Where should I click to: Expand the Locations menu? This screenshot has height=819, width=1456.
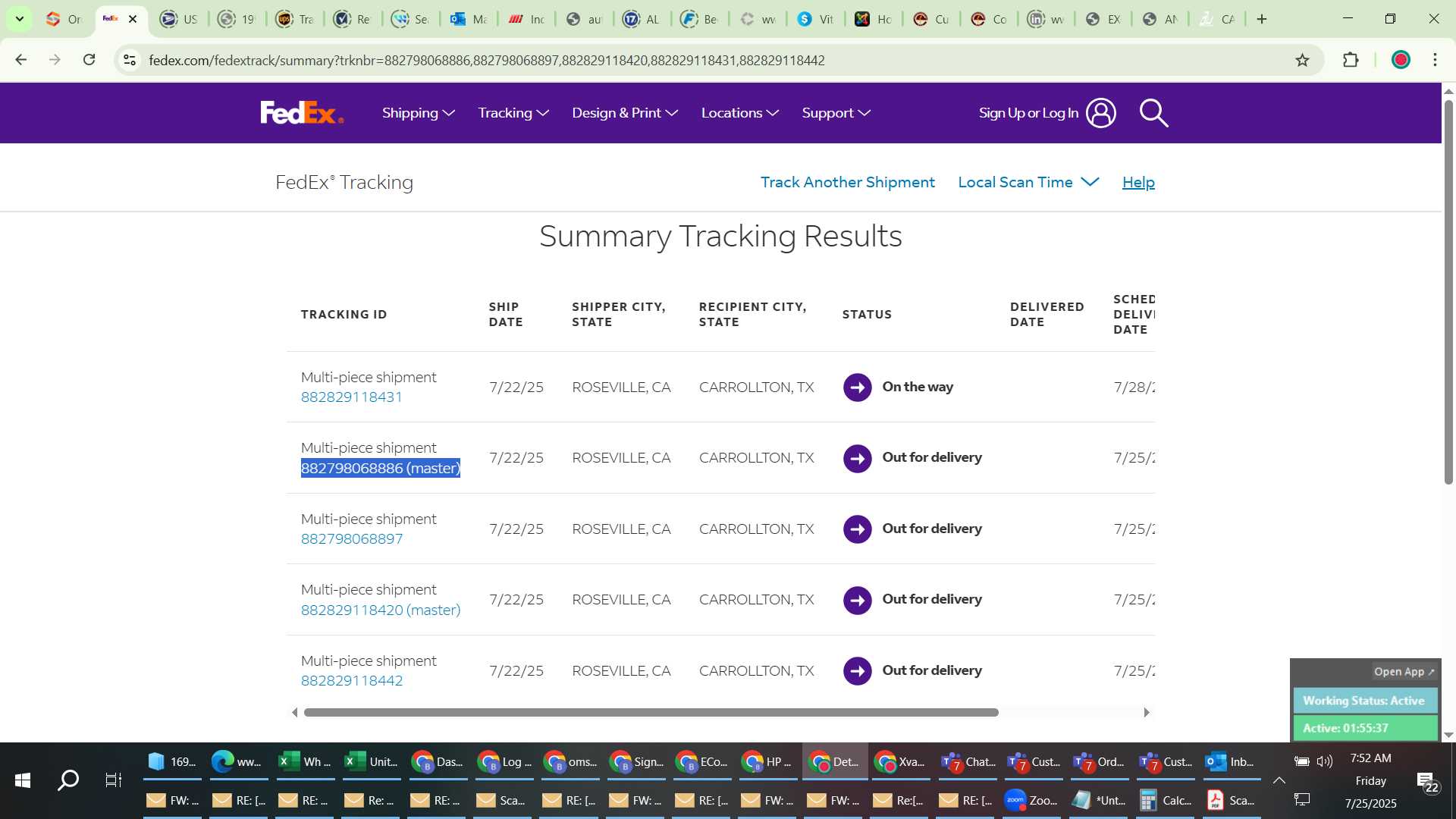pyautogui.click(x=739, y=113)
